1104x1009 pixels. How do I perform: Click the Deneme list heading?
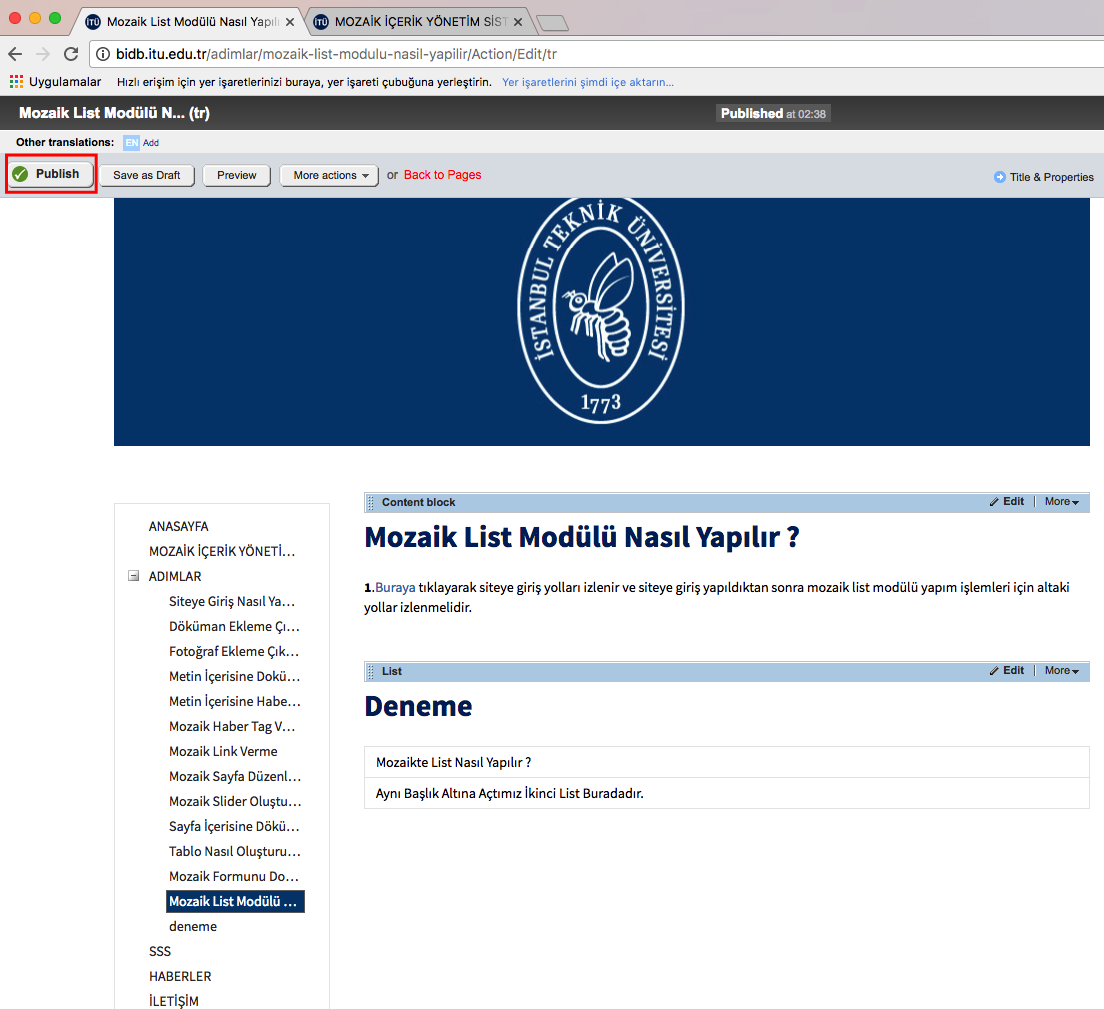tap(418, 706)
